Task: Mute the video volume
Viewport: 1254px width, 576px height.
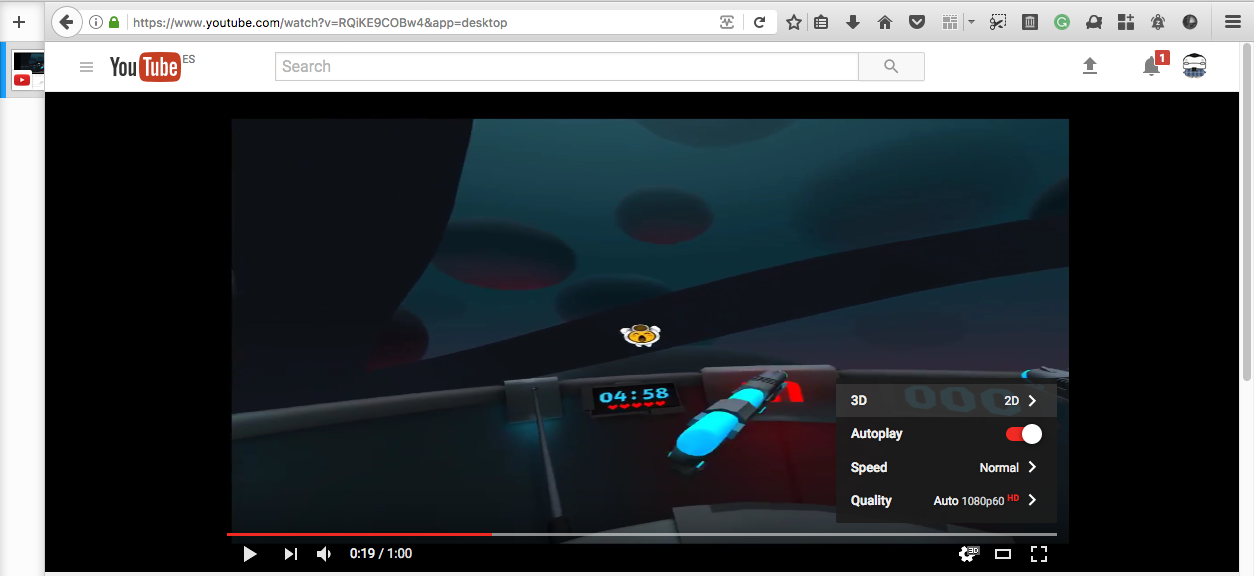Action: pyautogui.click(x=324, y=554)
